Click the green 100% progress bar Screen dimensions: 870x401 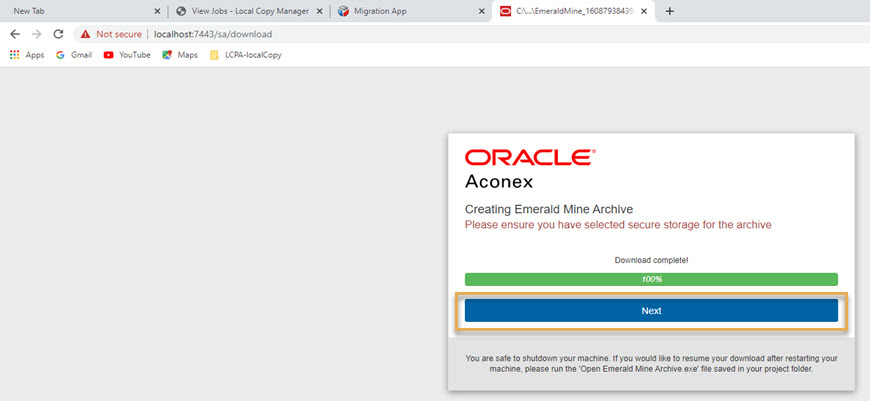click(x=651, y=279)
